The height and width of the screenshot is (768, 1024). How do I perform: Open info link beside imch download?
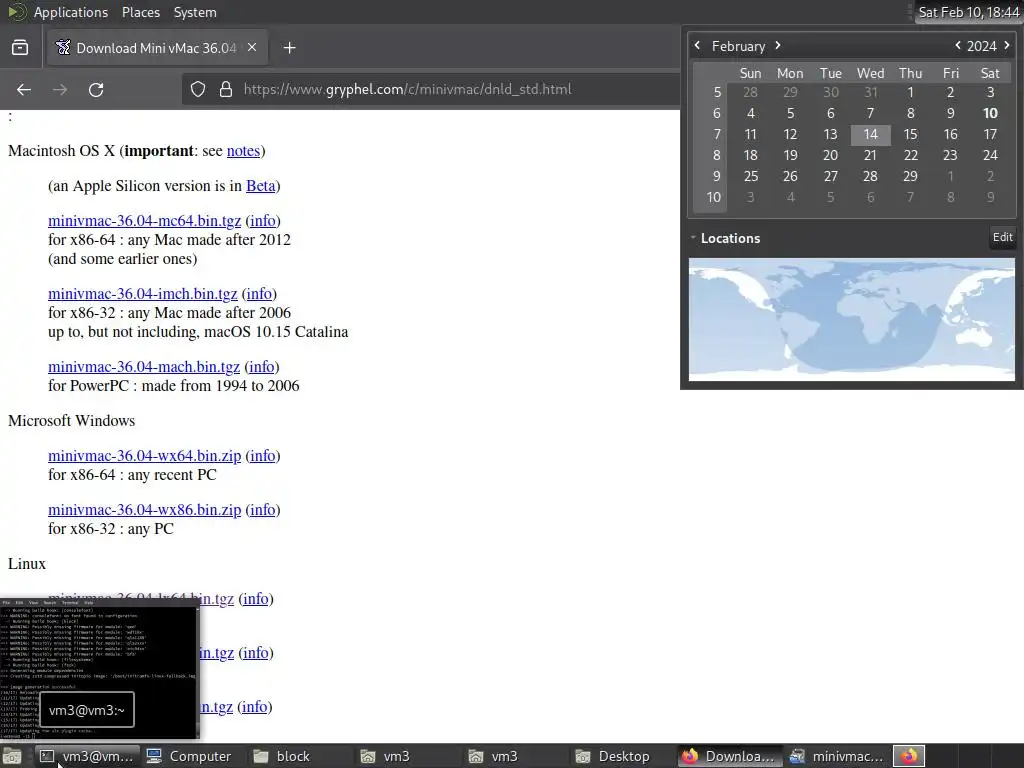tap(259, 294)
